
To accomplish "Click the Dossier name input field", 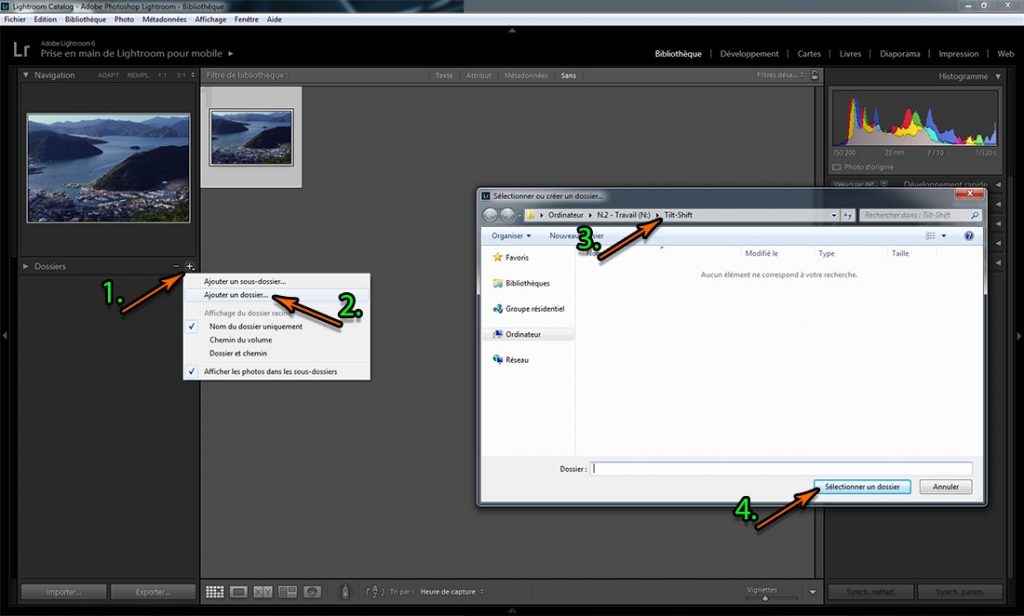I will [781, 468].
